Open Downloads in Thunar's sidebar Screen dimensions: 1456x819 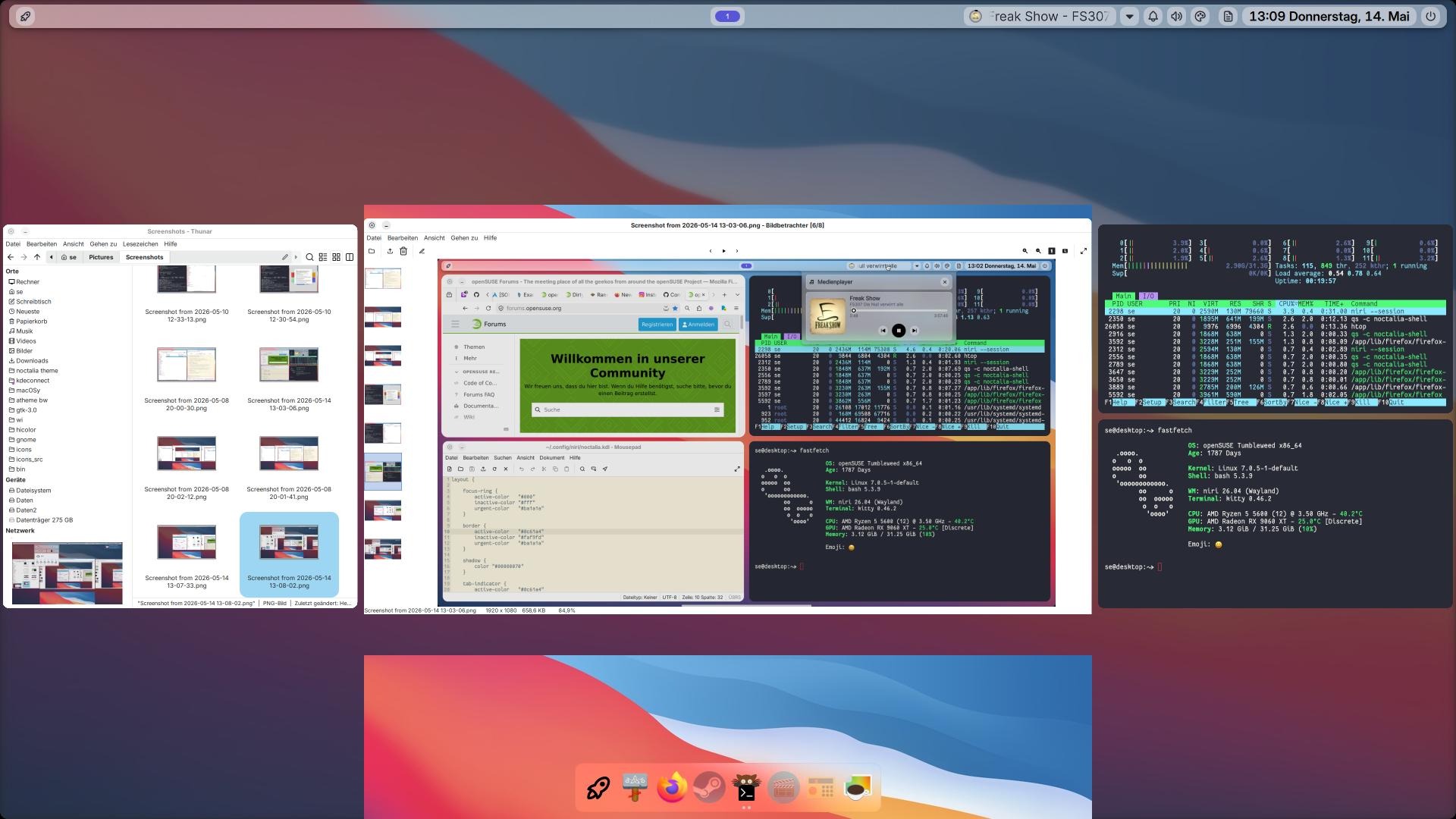32,361
